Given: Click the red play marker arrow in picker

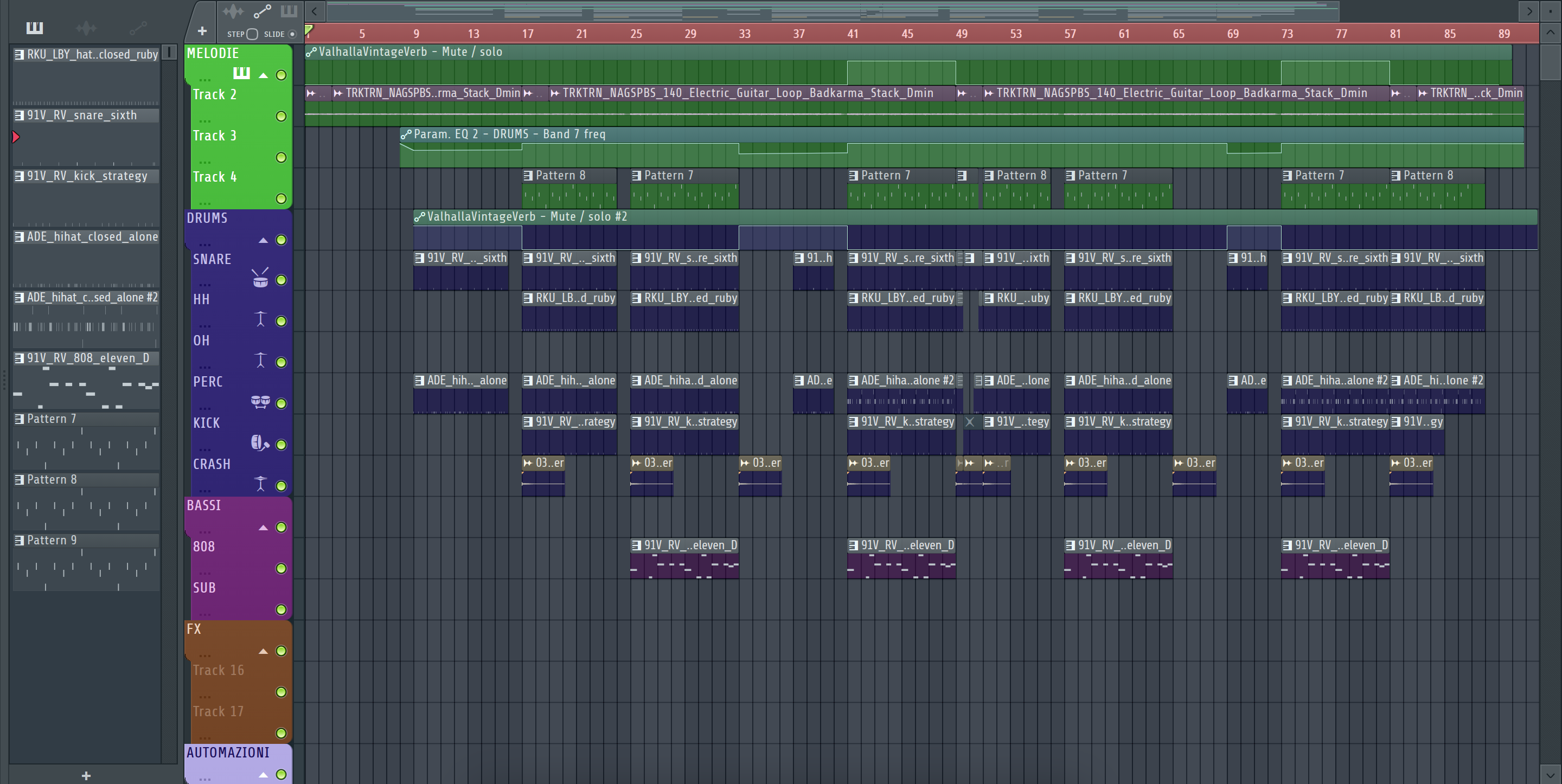Looking at the screenshot, I should coord(16,137).
